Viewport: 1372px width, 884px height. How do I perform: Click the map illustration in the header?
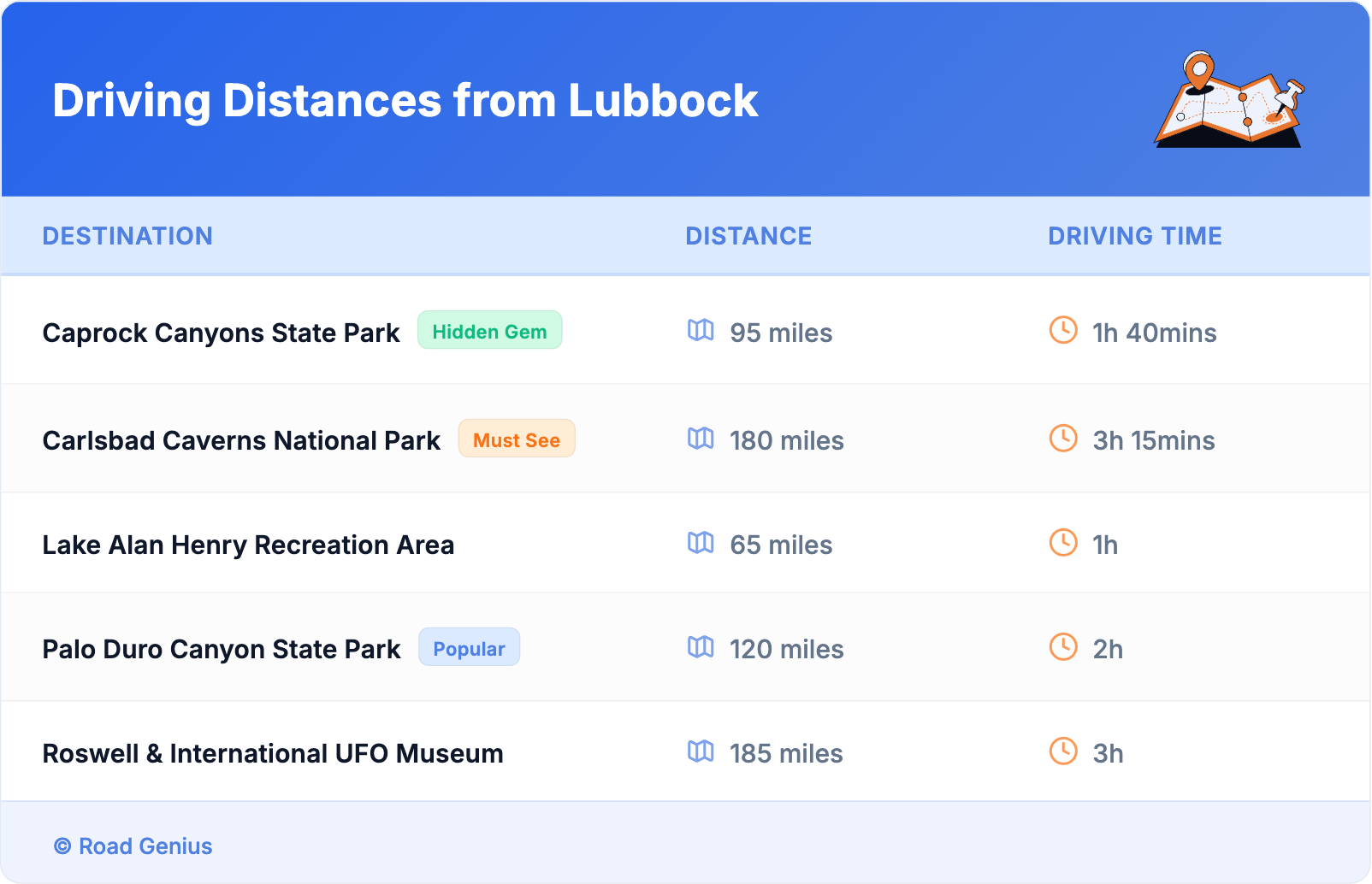point(1229,100)
